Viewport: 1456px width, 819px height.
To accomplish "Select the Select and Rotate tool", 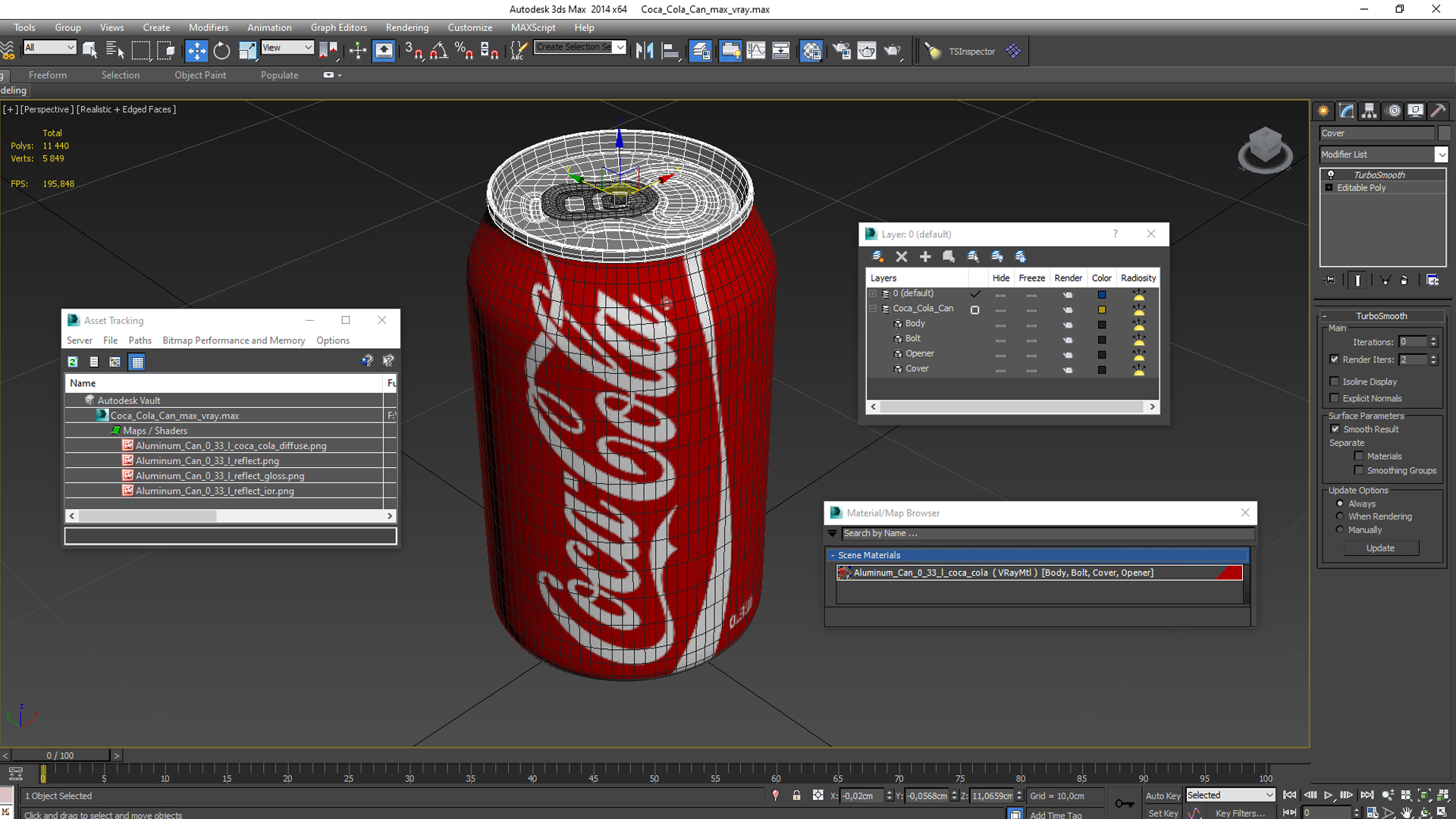I will [221, 51].
